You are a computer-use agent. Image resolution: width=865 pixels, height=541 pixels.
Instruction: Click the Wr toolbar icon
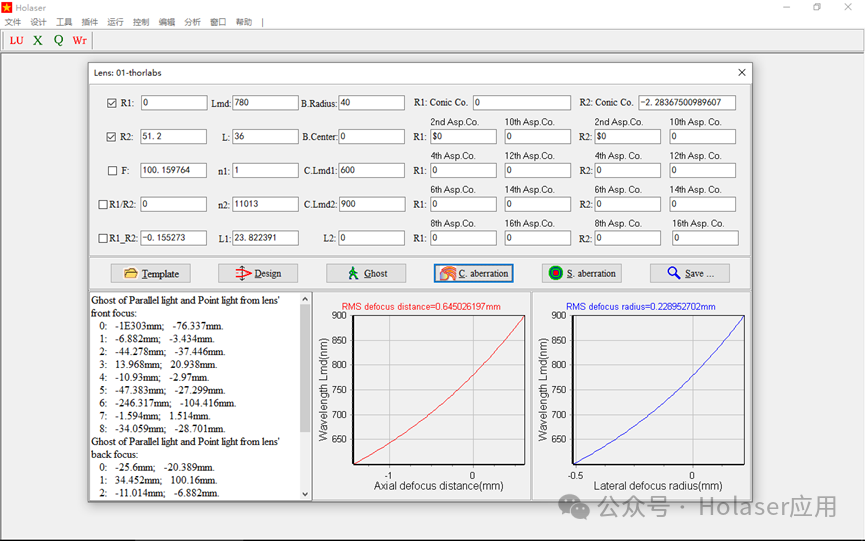coord(79,40)
